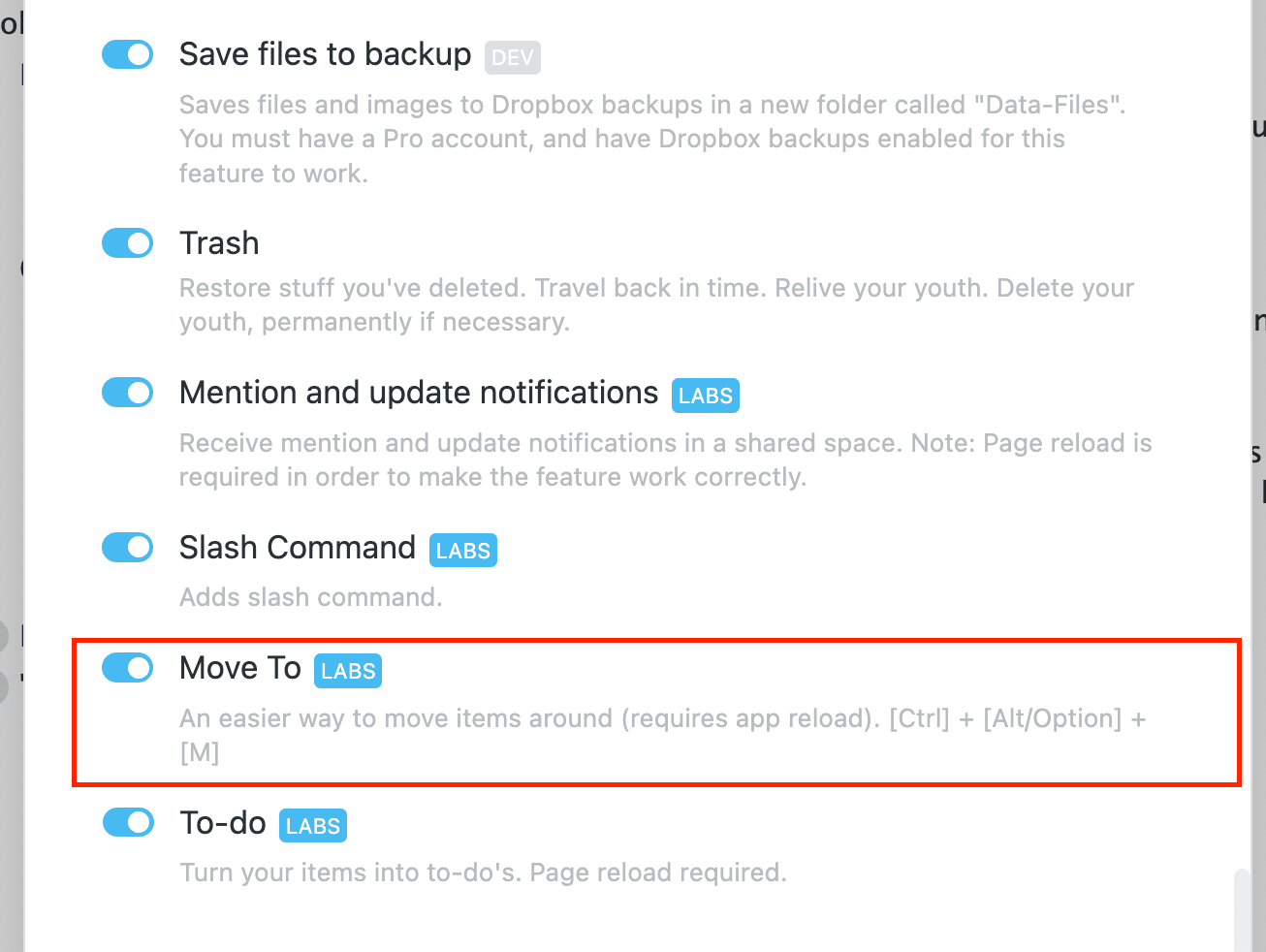The width and height of the screenshot is (1266, 952).
Task: Click the LABS badge beside To-do
Action: tap(313, 826)
